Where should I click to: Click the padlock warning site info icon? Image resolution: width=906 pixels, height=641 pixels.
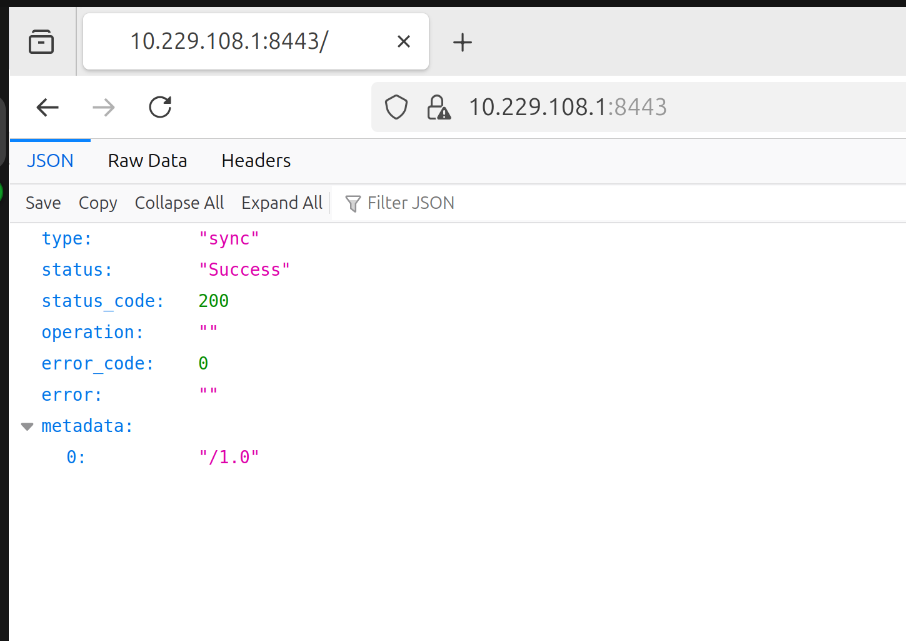439,107
